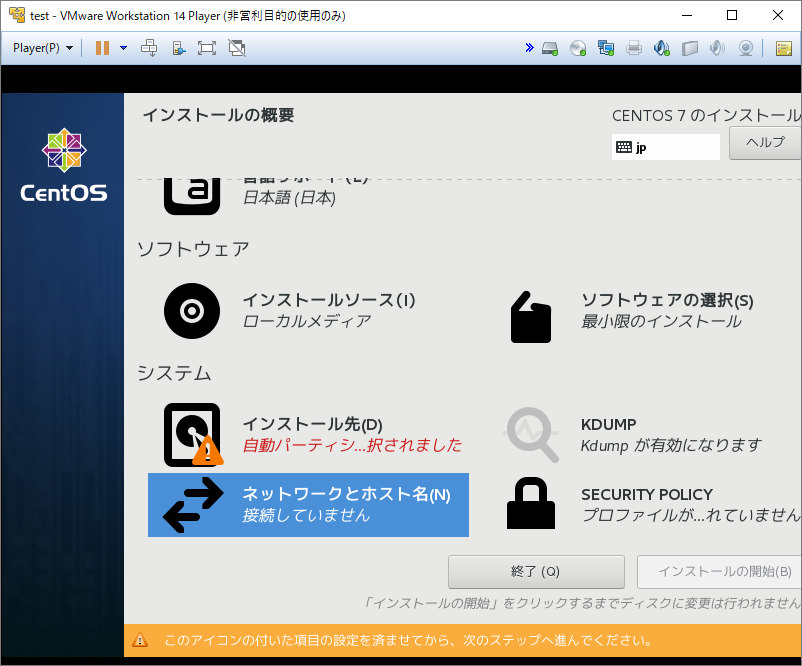Click the printer device icon
Viewport: 802px width, 666px height.
tap(634, 49)
